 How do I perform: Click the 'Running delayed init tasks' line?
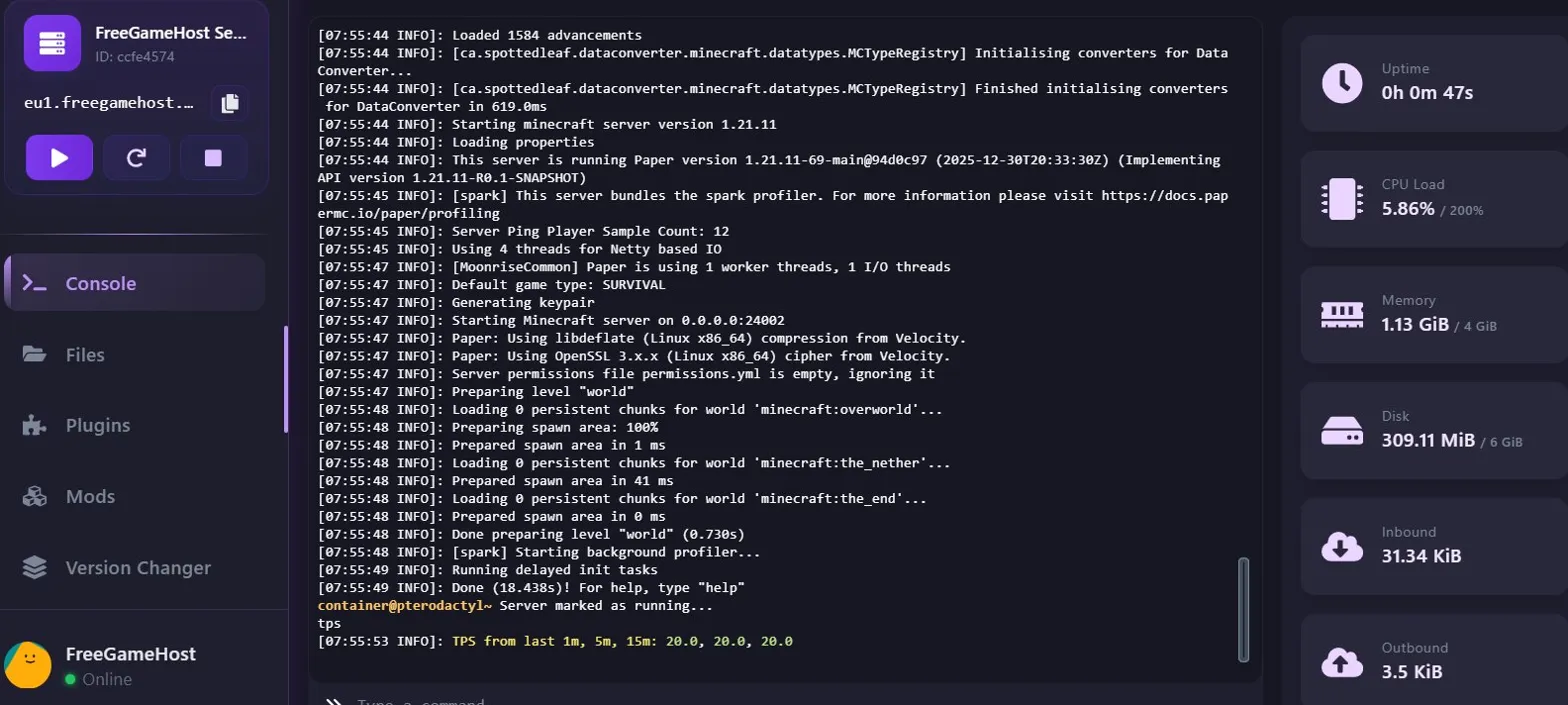(488, 570)
